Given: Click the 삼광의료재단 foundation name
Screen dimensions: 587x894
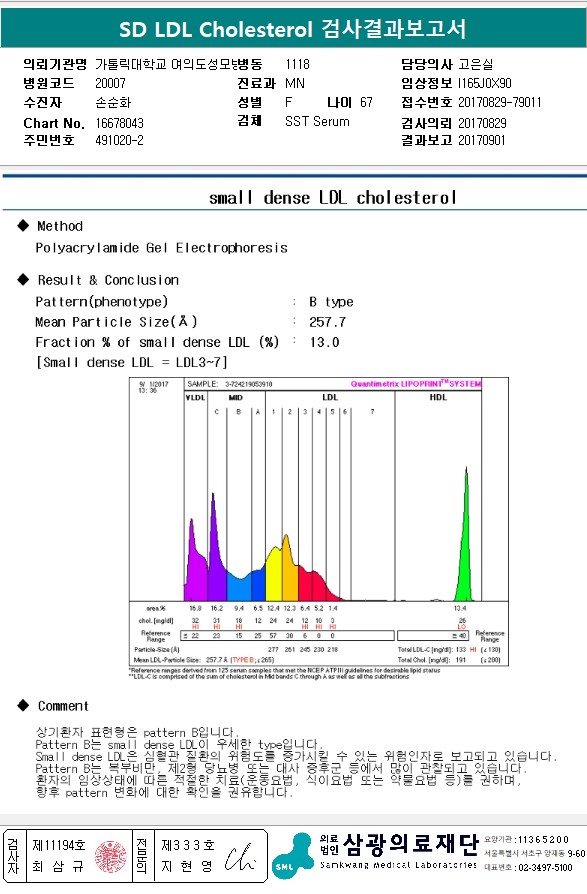Looking at the screenshot, I should click(x=411, y=844).
